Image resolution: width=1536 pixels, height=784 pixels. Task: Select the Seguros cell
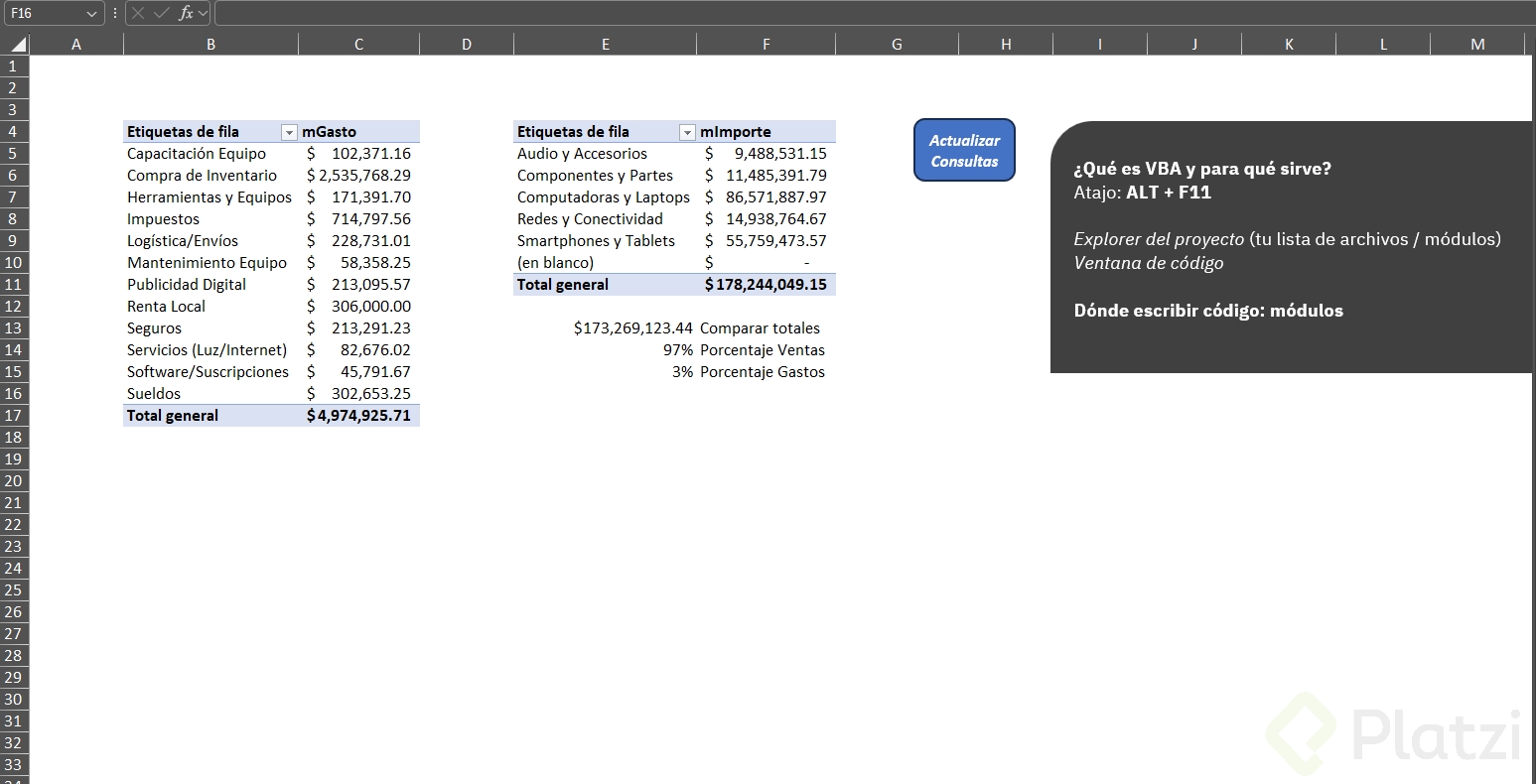point(210,328)
